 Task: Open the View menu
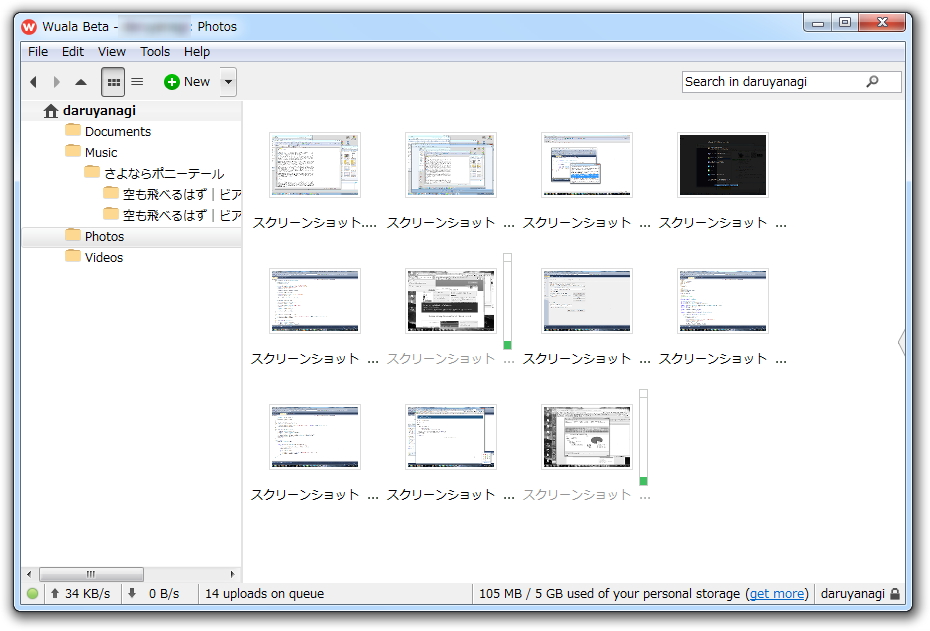click(x=111, y=51)
